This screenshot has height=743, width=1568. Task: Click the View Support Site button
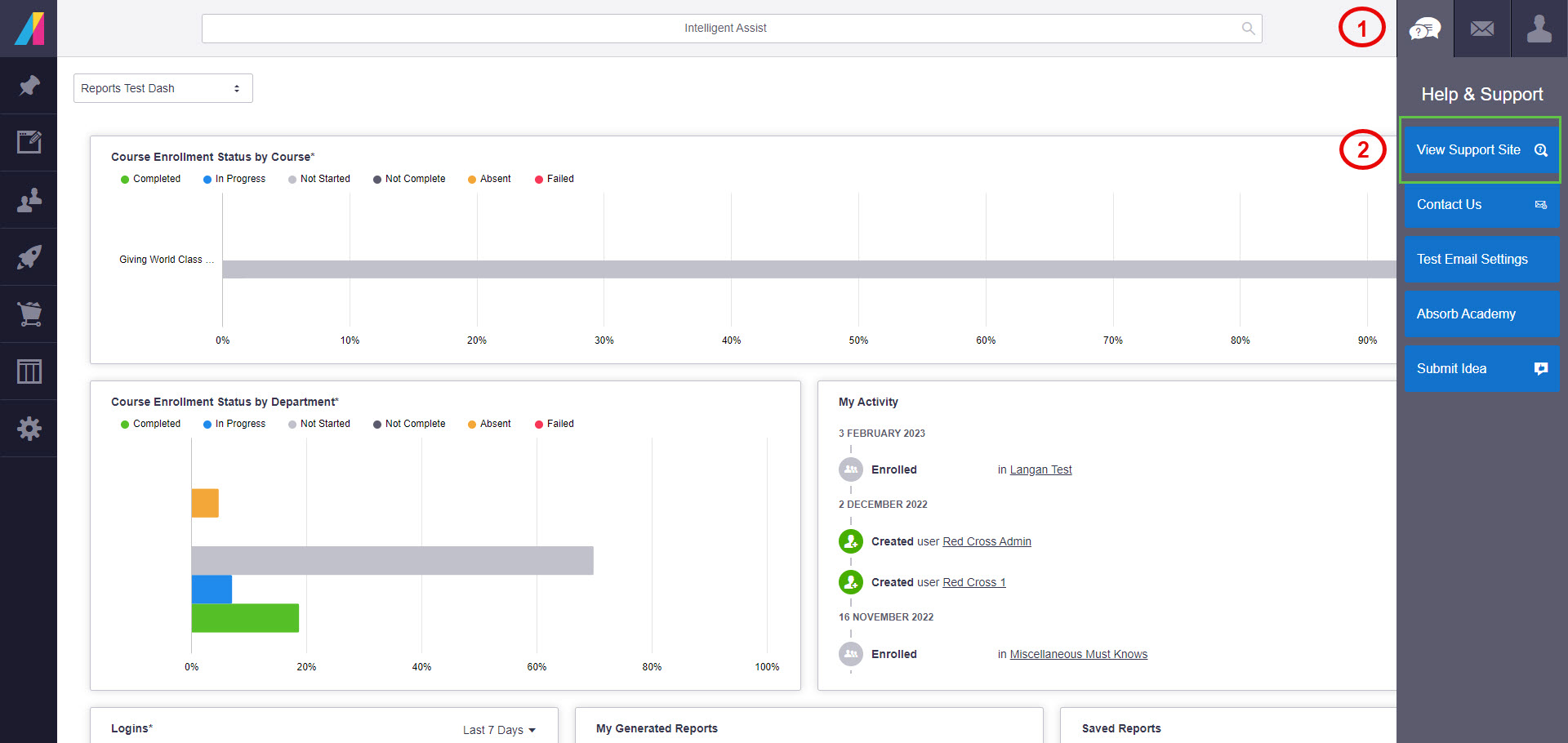coord(1480,150)
